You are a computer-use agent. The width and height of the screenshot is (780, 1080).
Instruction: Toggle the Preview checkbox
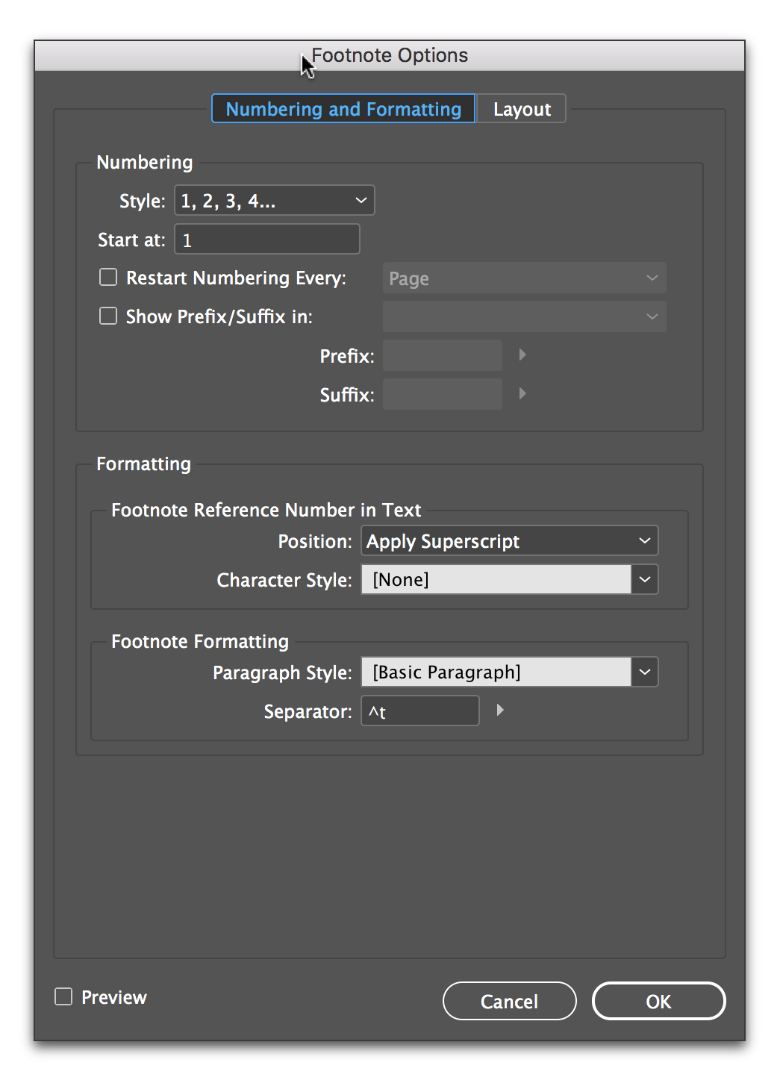click(x=62, y=996)
